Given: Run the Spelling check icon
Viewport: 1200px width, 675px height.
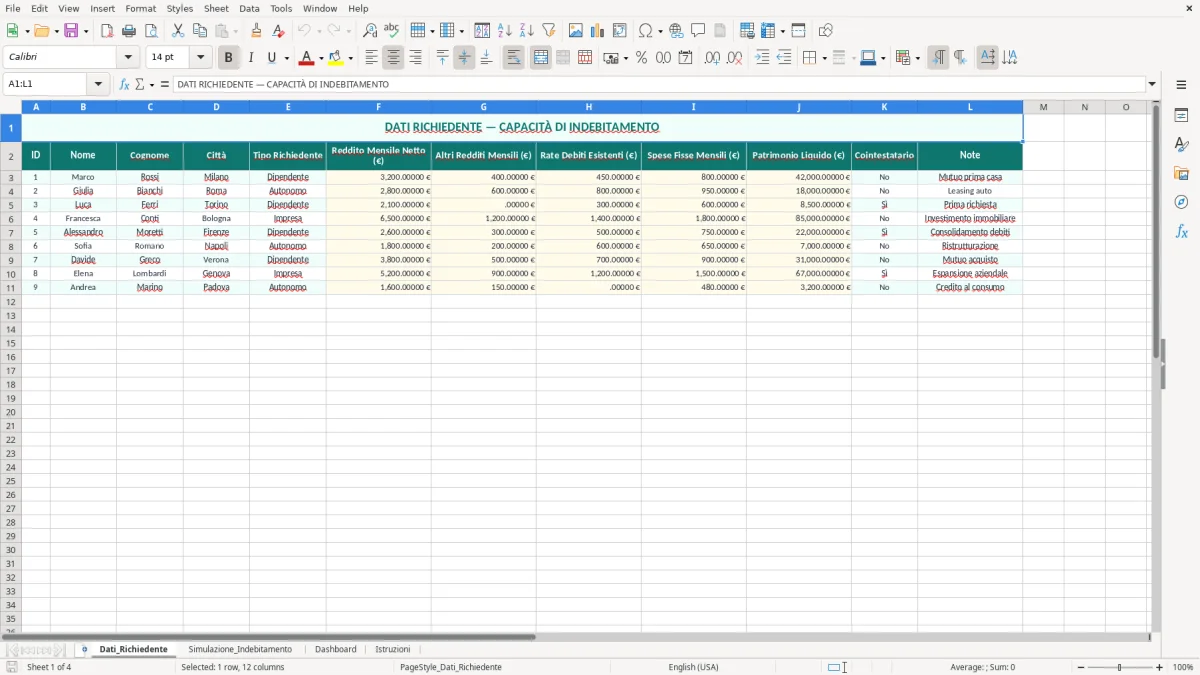Looking at the screenshot, I should tap(392, 31).
